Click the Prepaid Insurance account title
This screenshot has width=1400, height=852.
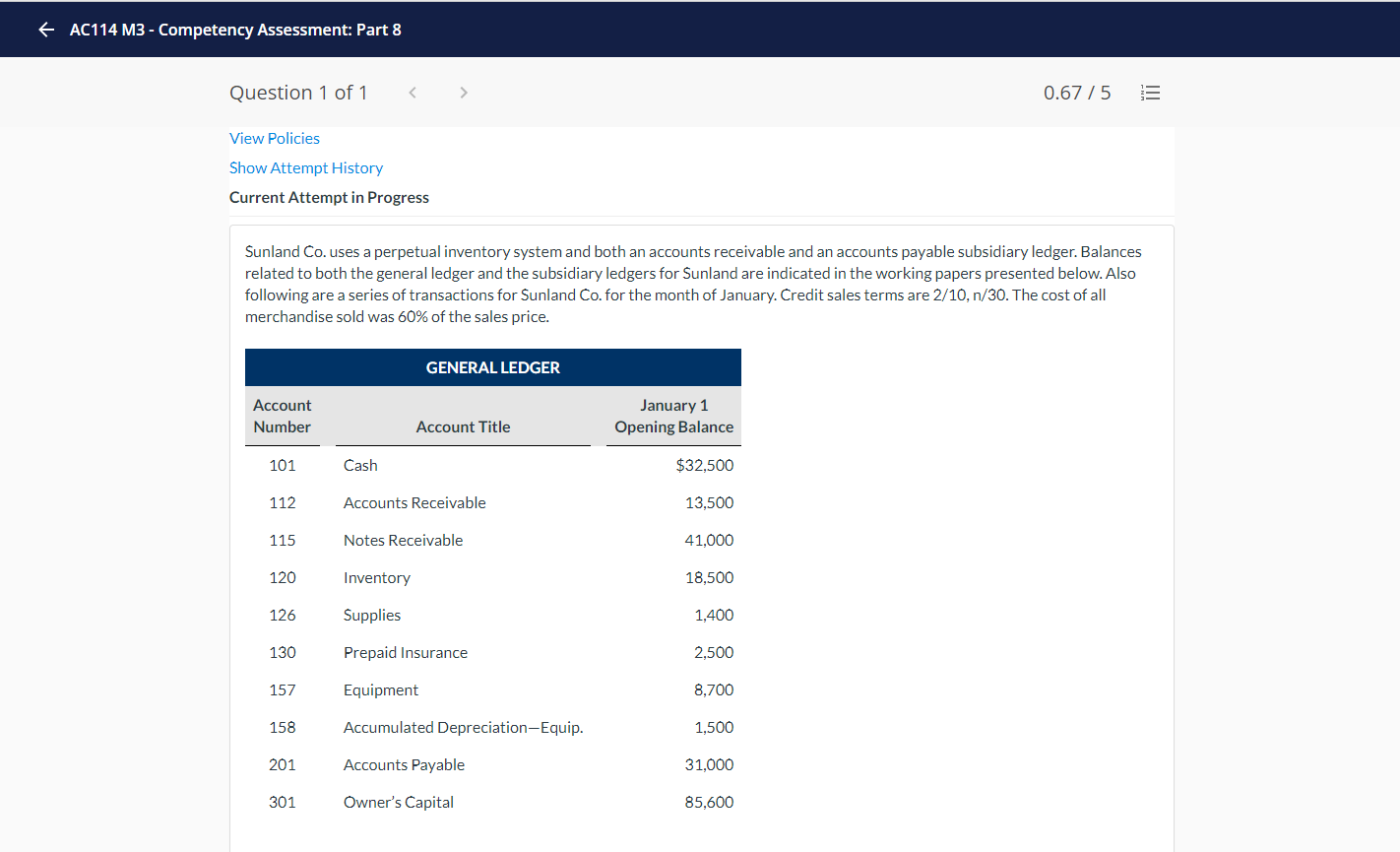pos(406,652)
